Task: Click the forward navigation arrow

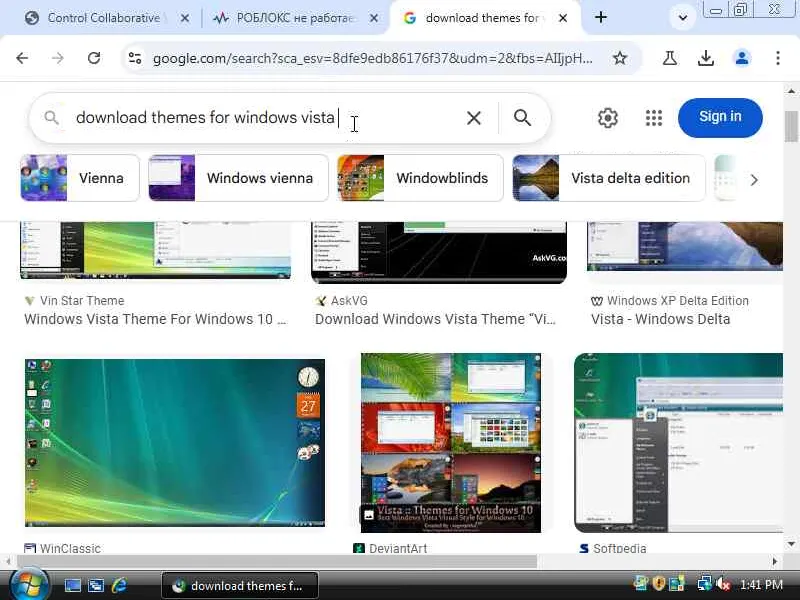Action: tap(58, 58)
